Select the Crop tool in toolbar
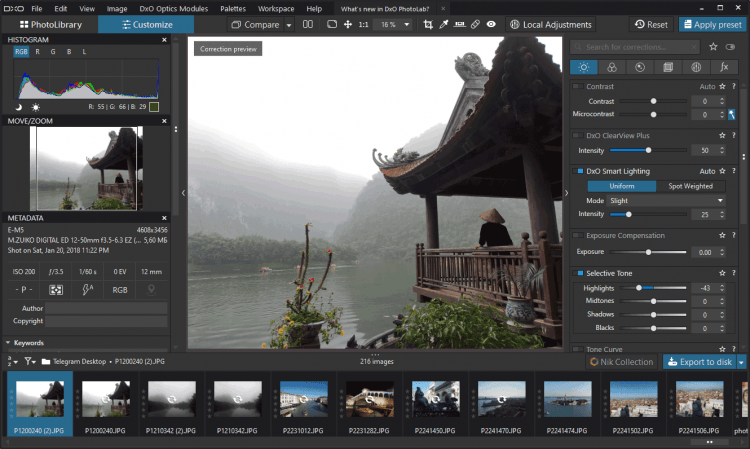This screenshot has width=750, height=449. click(428, 24)
